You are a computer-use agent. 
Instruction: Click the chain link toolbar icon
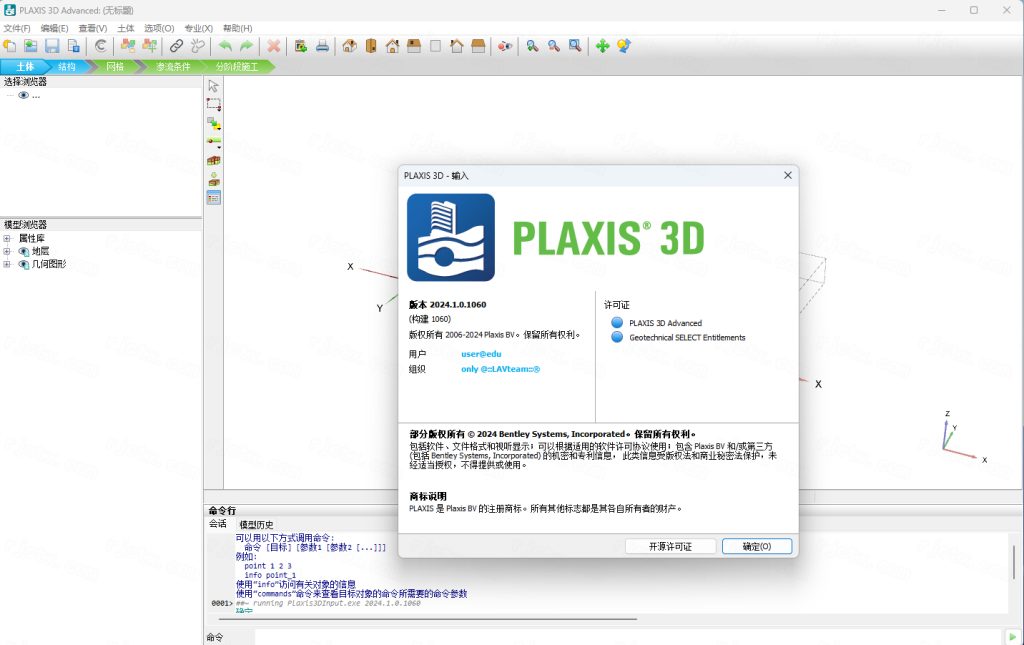pyautogui.click(x=176, y=46)
